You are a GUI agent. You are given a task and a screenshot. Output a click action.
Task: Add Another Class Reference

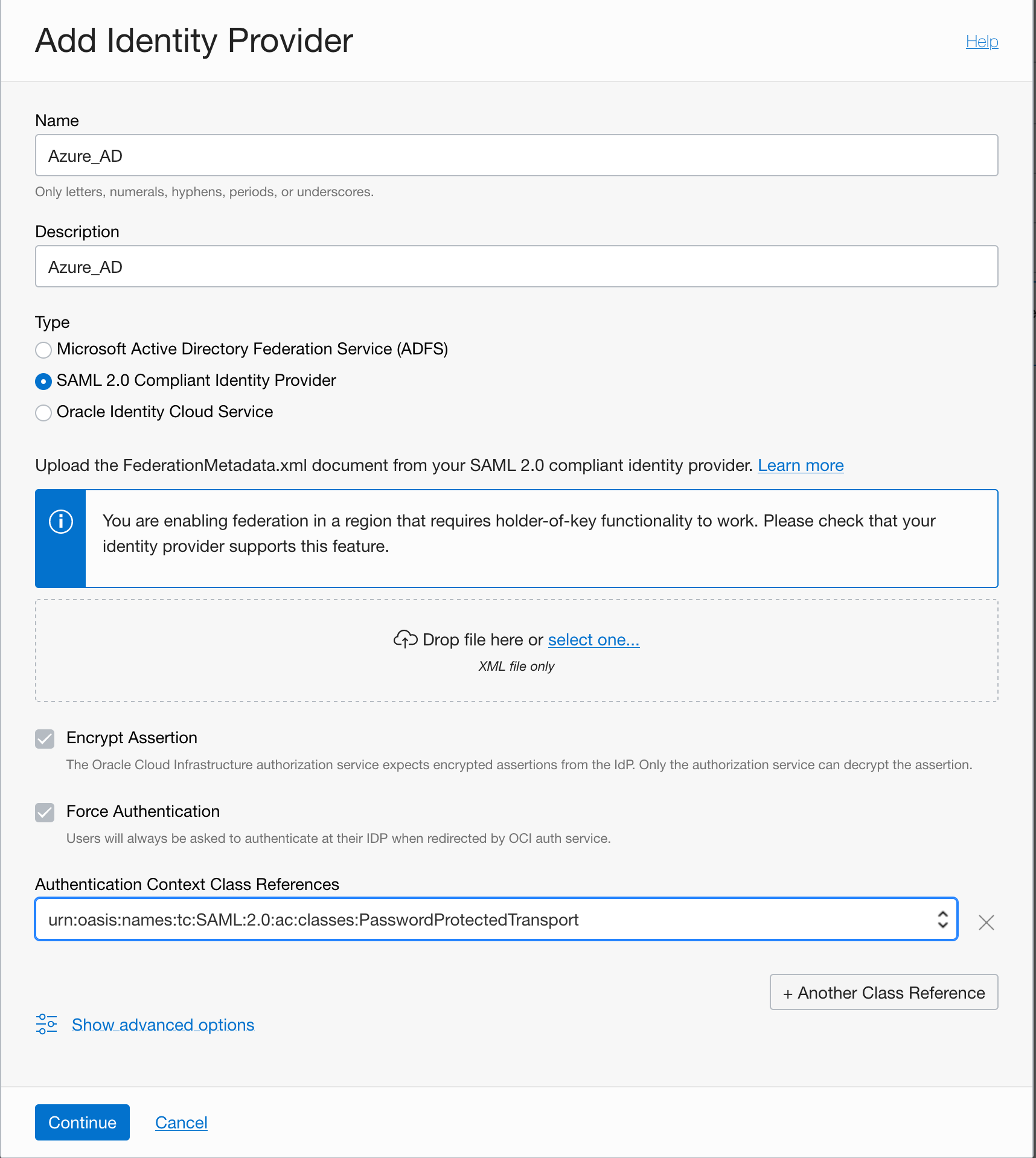[x=883, y=992]
